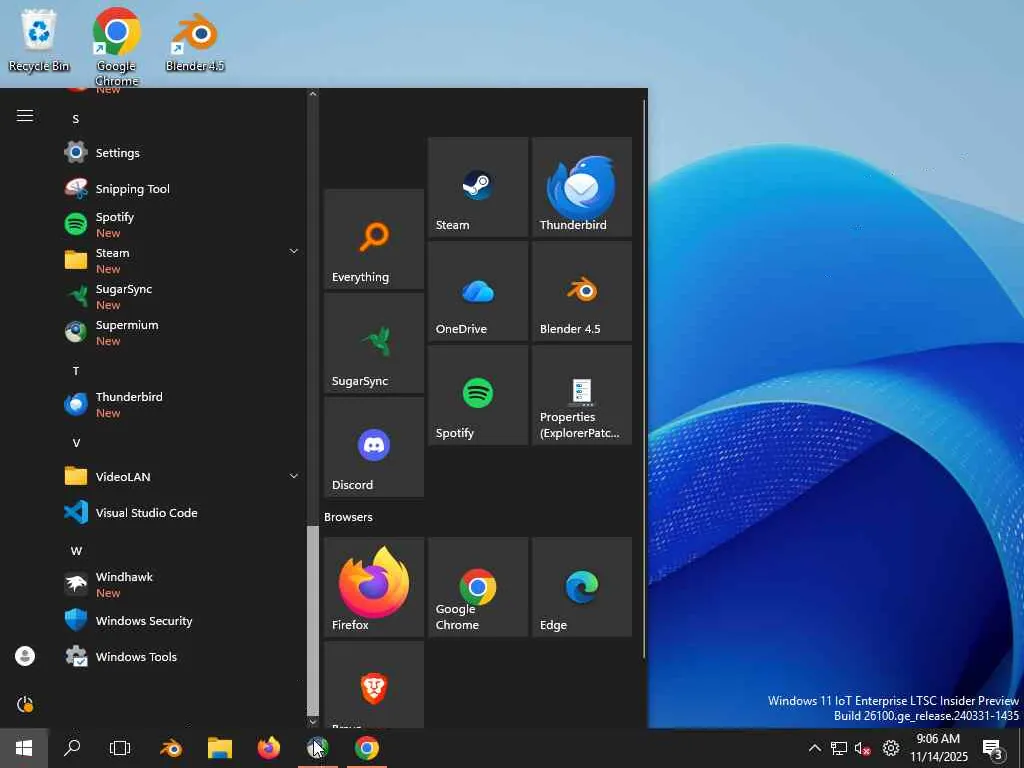Launch SugarSync from the app list
The image size is (1024, 768).
(x=183, y=296)
